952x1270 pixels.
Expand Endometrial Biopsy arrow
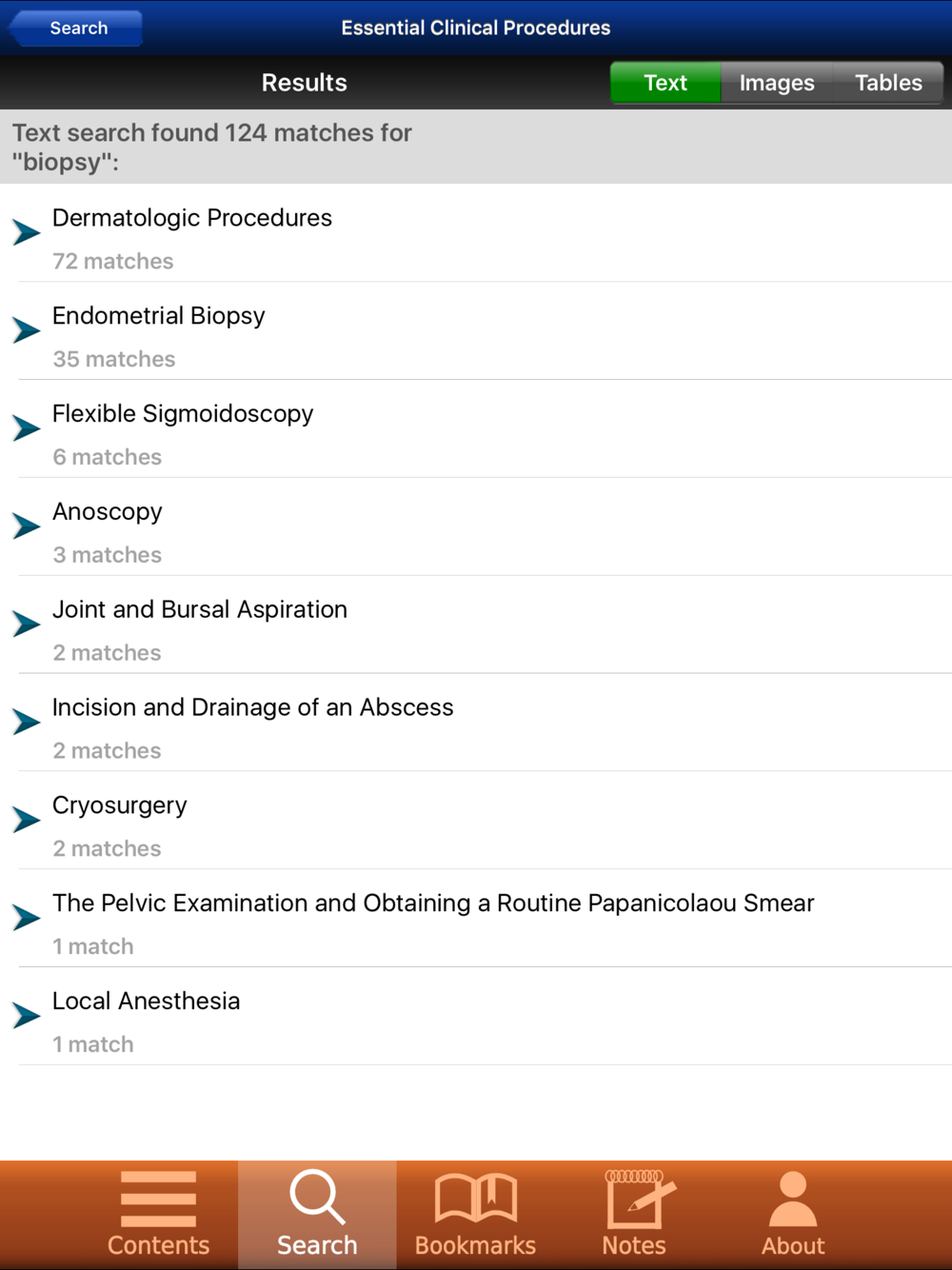pyautogui.click(x=27, y=330)
